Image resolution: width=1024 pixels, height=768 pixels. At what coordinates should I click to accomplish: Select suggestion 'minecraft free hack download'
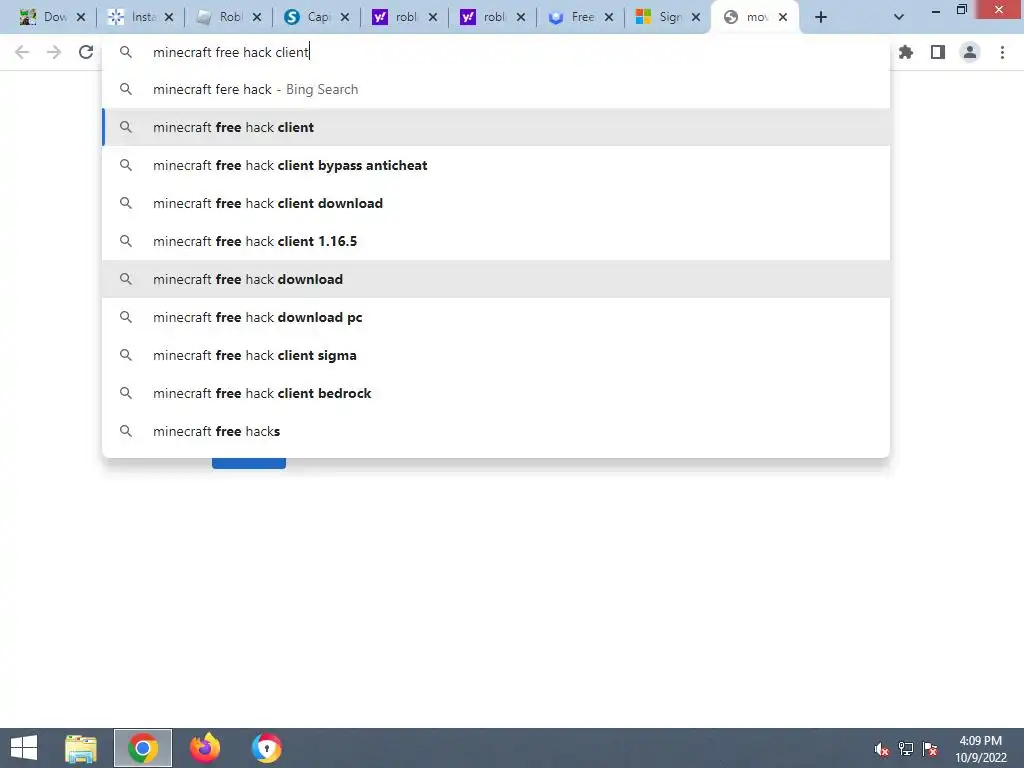coord(496,280)
